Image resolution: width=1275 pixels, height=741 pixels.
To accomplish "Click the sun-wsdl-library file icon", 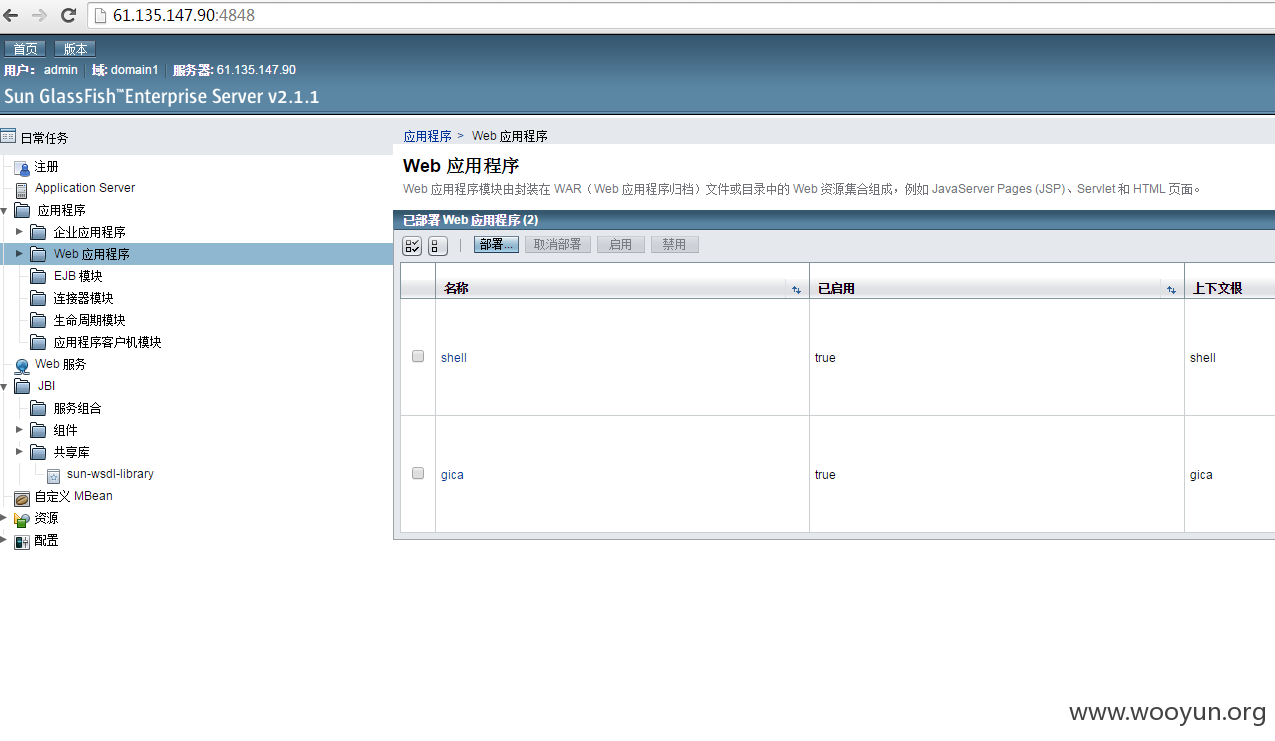I will (54, 475).
